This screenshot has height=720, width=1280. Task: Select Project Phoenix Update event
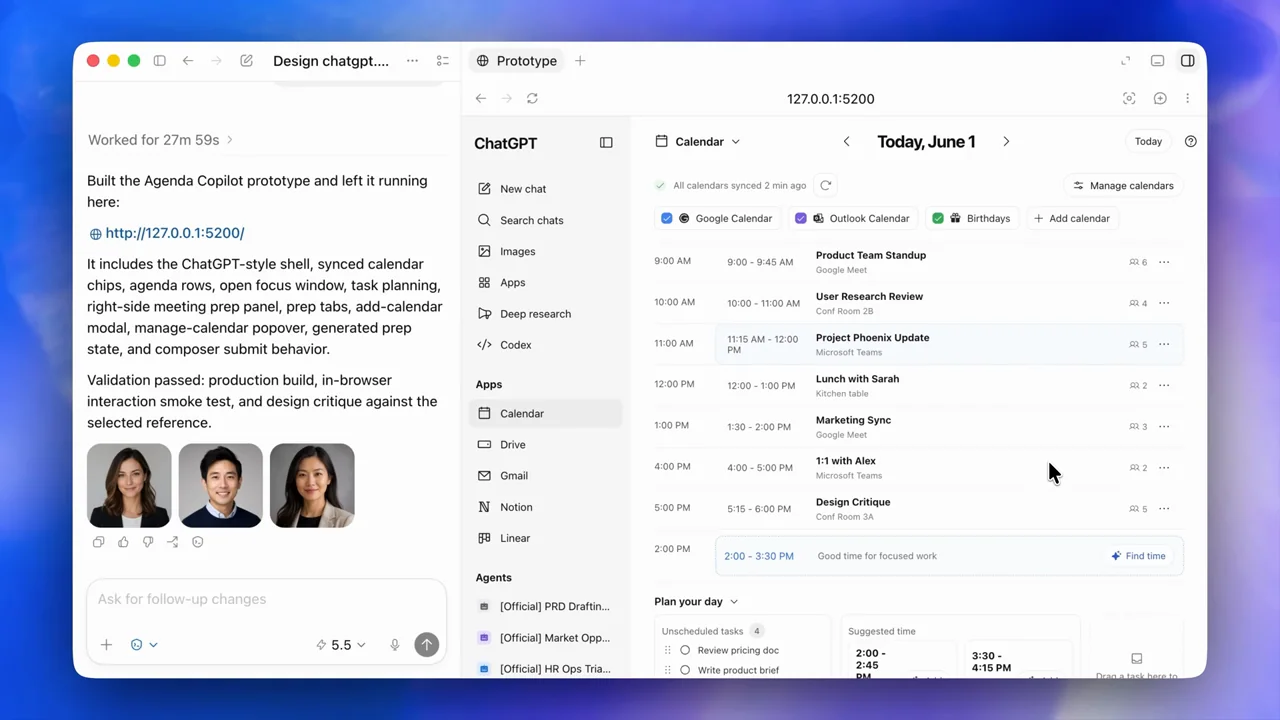click(x=949, y=344)
